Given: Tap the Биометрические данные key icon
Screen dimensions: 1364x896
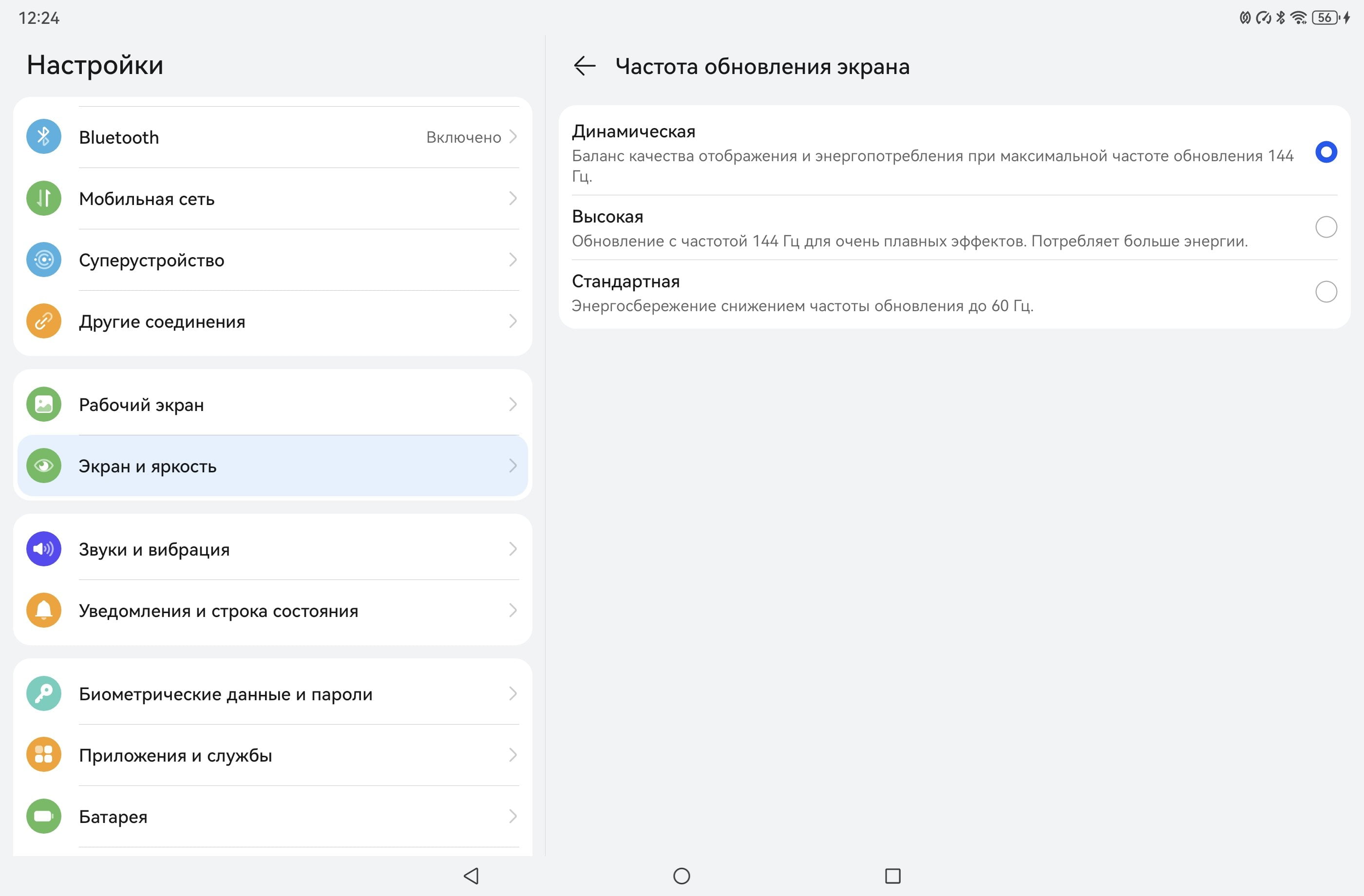Looking at the screenshot, I should [43, 694].
